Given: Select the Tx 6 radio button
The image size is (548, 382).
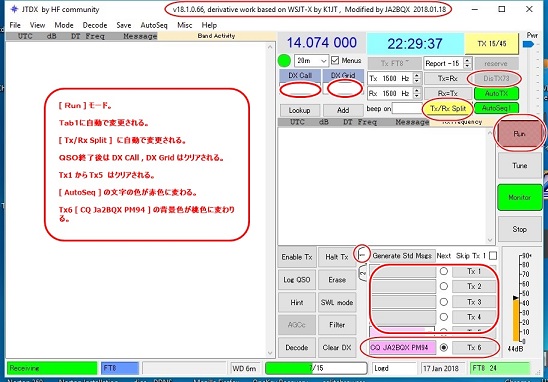Looking at the screenshot, I should [444, 347].
